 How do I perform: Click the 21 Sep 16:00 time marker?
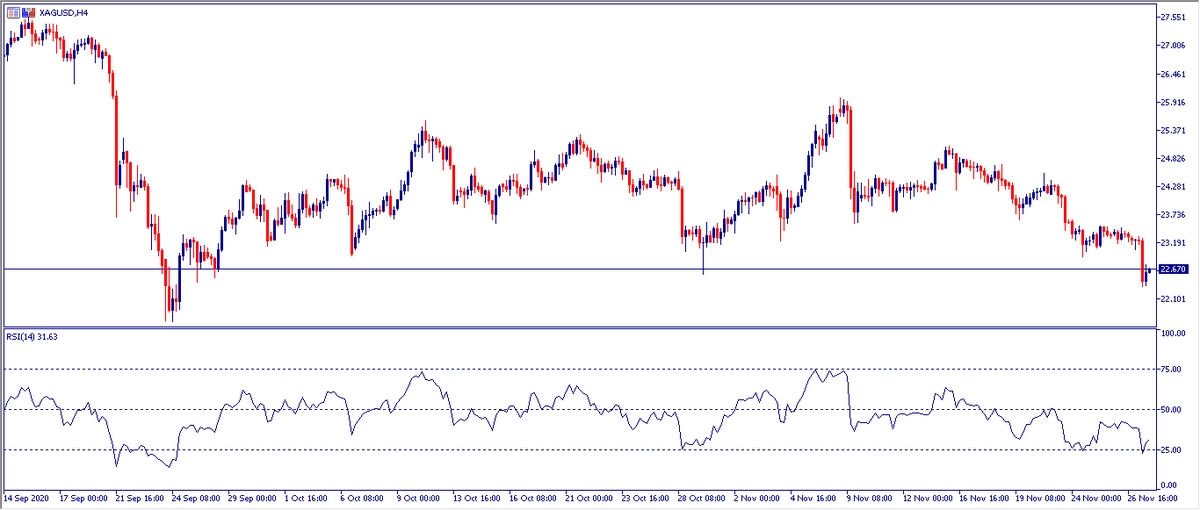pos(141,497)
